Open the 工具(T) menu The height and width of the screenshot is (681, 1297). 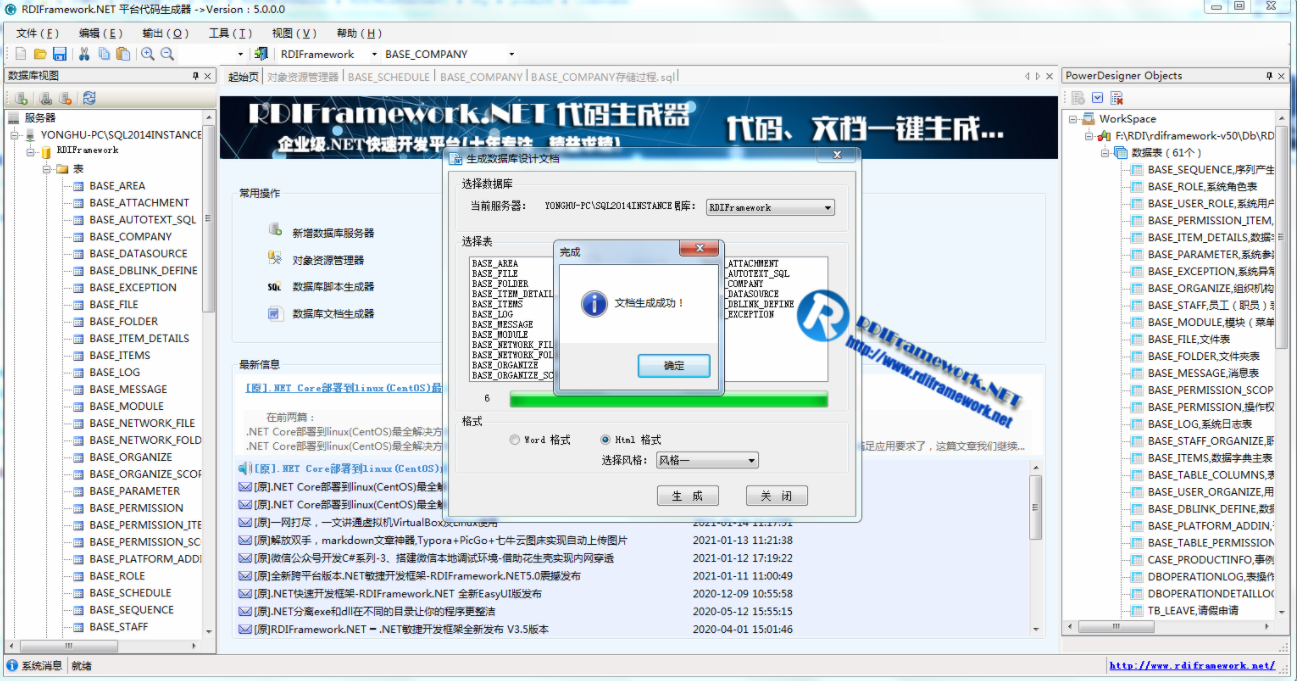[x=230, y=33]
